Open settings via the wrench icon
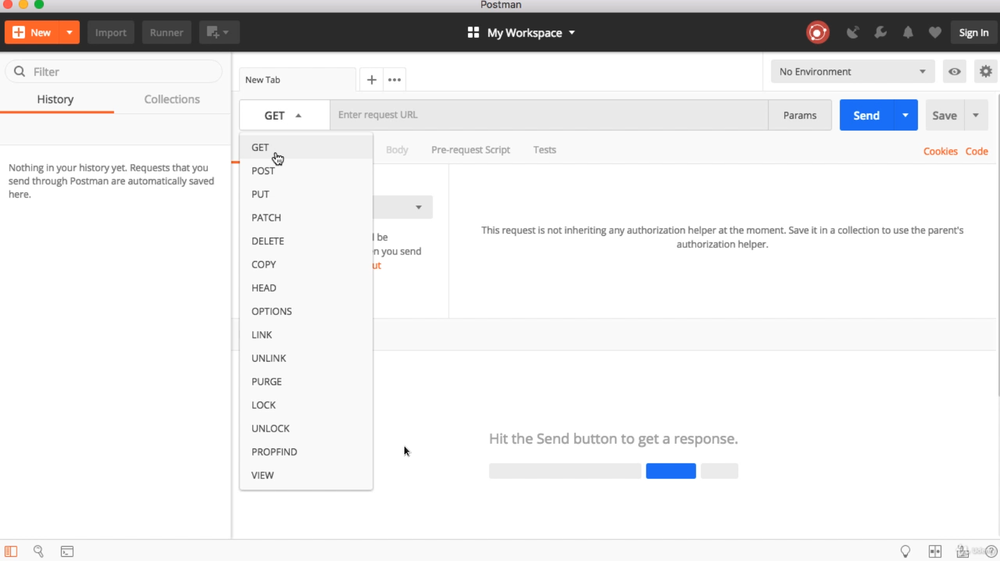1000x561 pixels. [881, 33]
